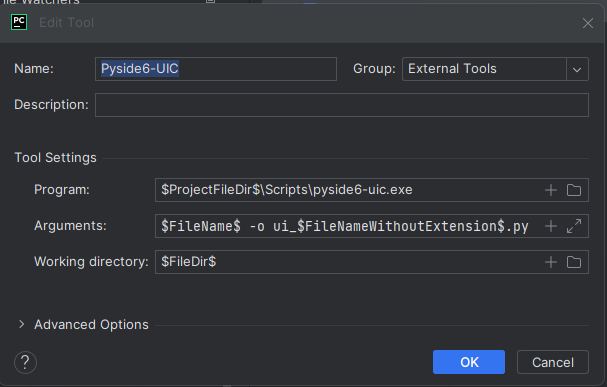The width and height of the screenshot is (607, 387).
Task: Click the Tool Settings section label
Action: tap(55, 158)
